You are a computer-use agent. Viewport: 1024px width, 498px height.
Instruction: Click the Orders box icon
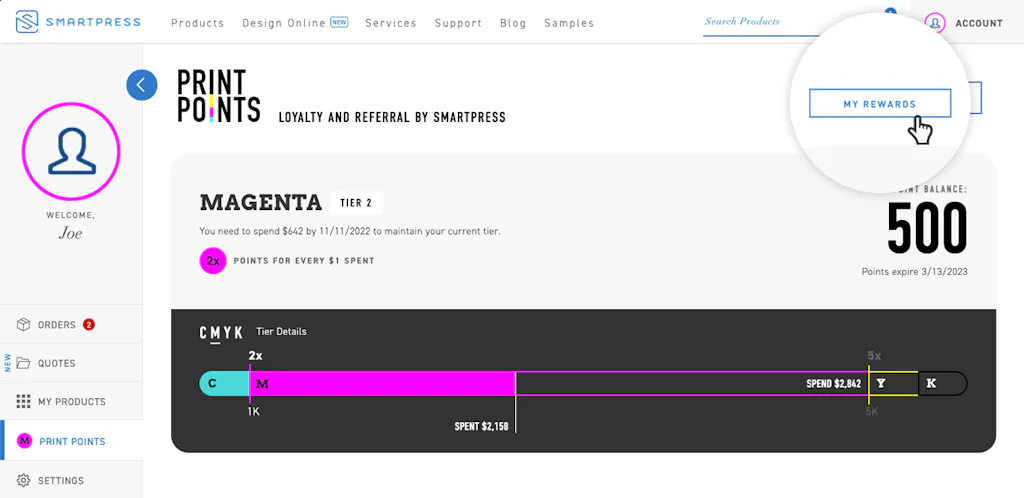24,325
